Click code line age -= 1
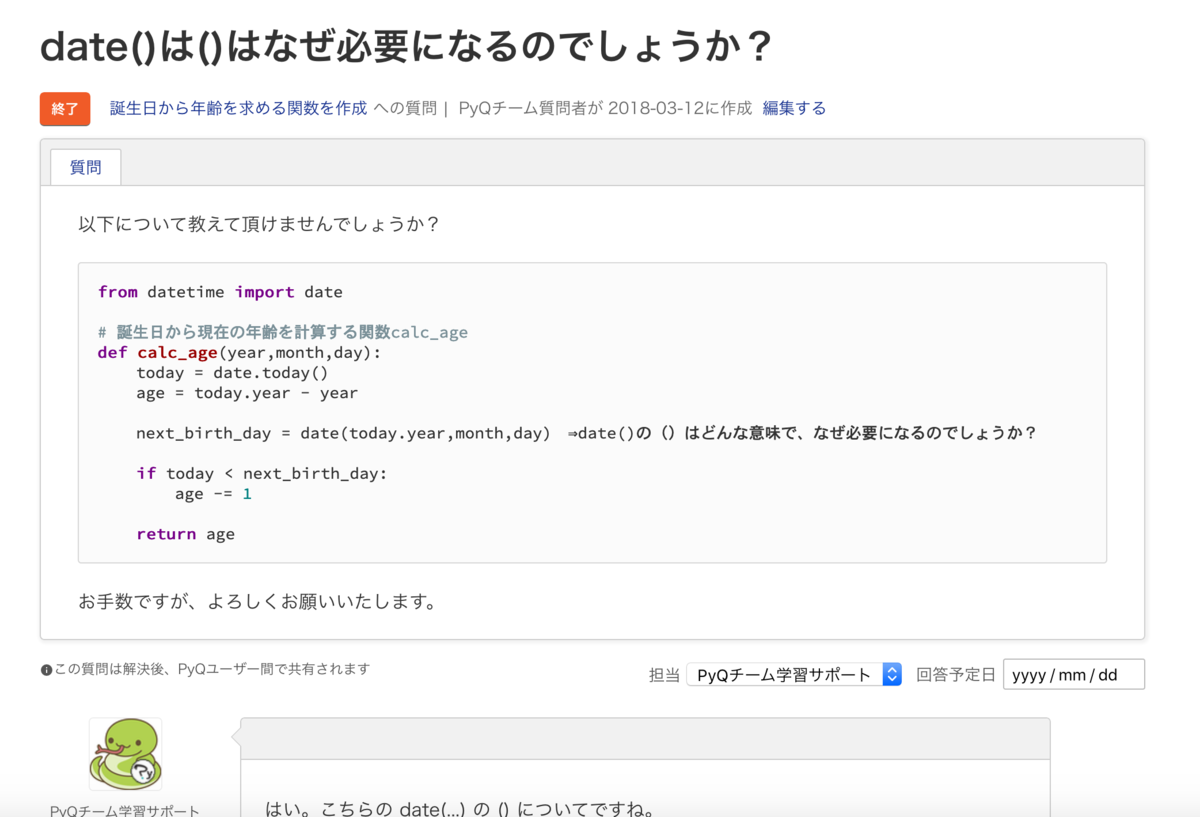Screen dimensions: 1200x817 [213, 493]
